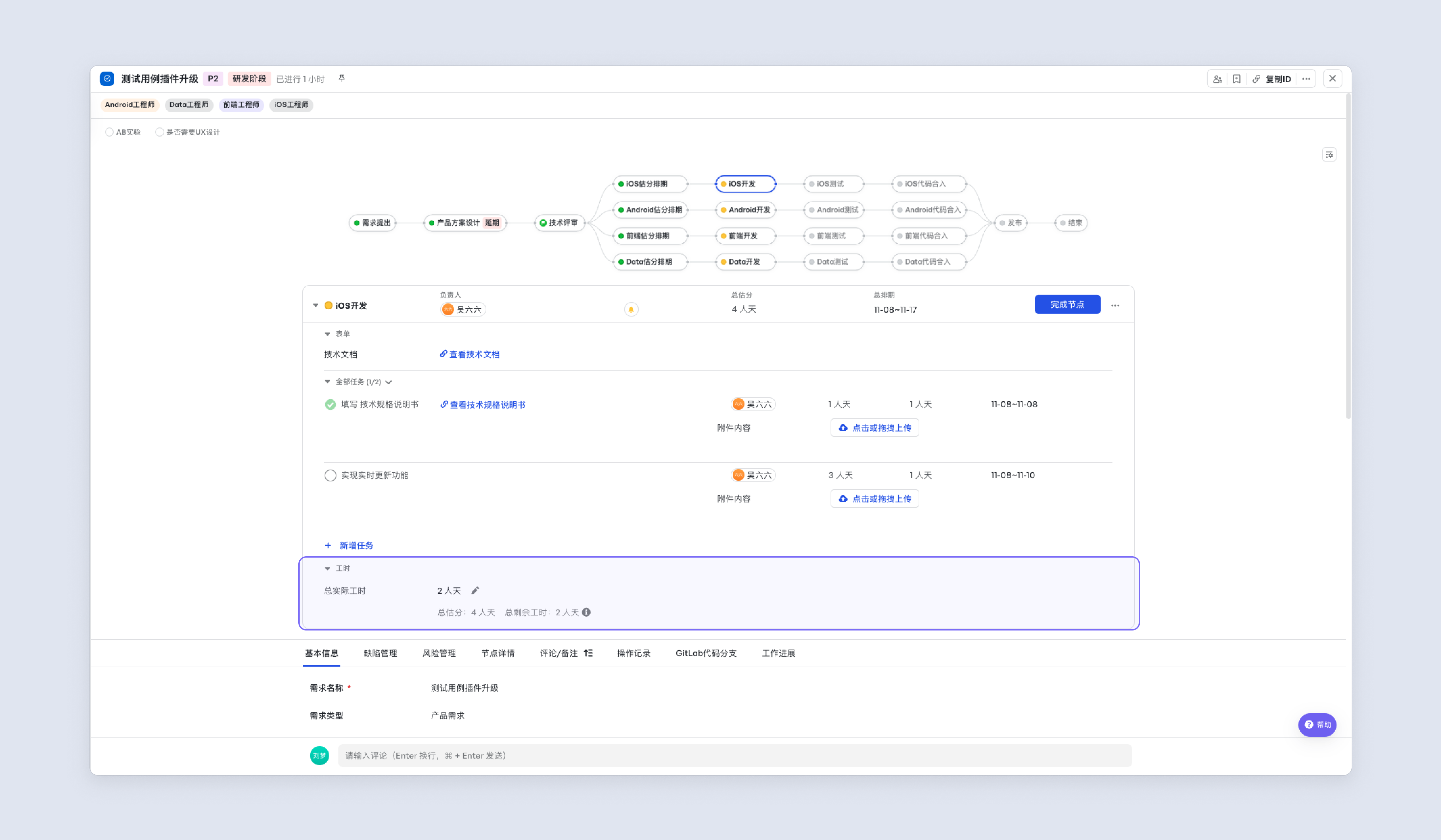Click the Data工程师 role tag
1441x840 pixels.
tap(189, 104)
